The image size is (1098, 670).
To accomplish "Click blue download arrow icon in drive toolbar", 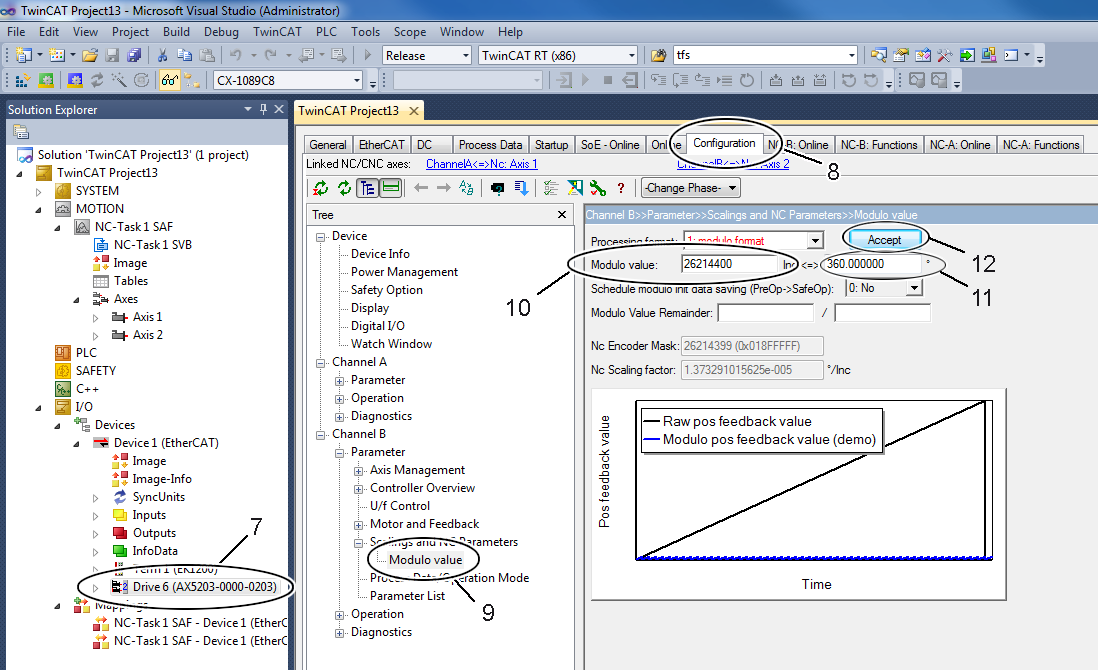I will click(522, 188).
